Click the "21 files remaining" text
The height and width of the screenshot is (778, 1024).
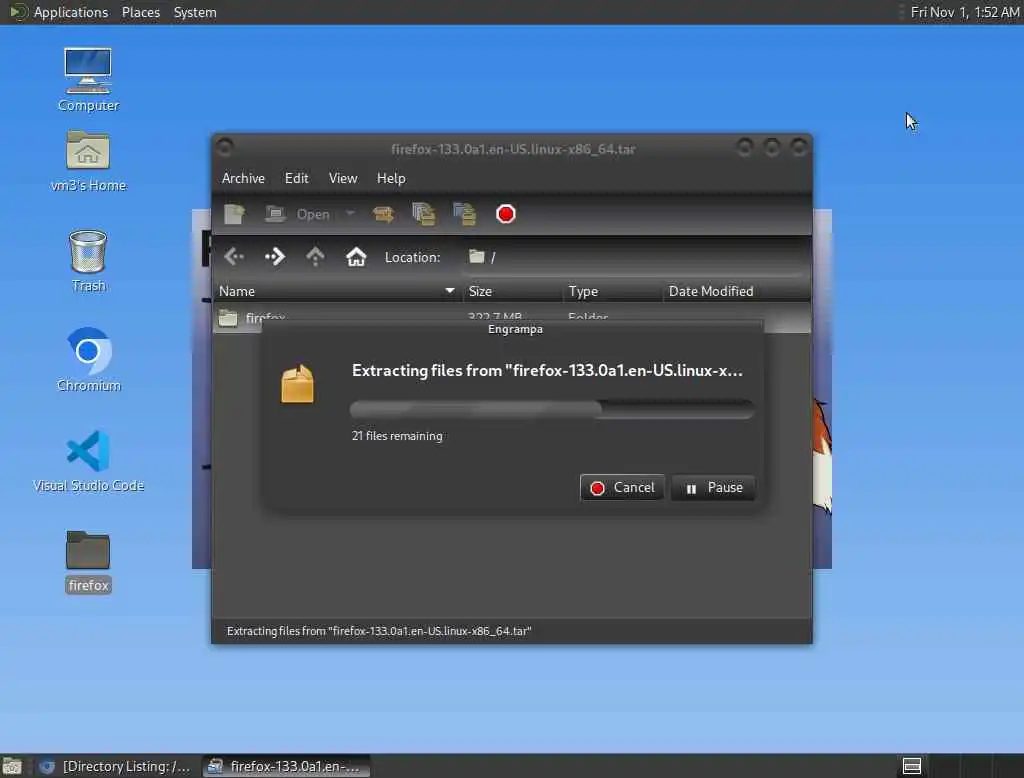[397, 436]
